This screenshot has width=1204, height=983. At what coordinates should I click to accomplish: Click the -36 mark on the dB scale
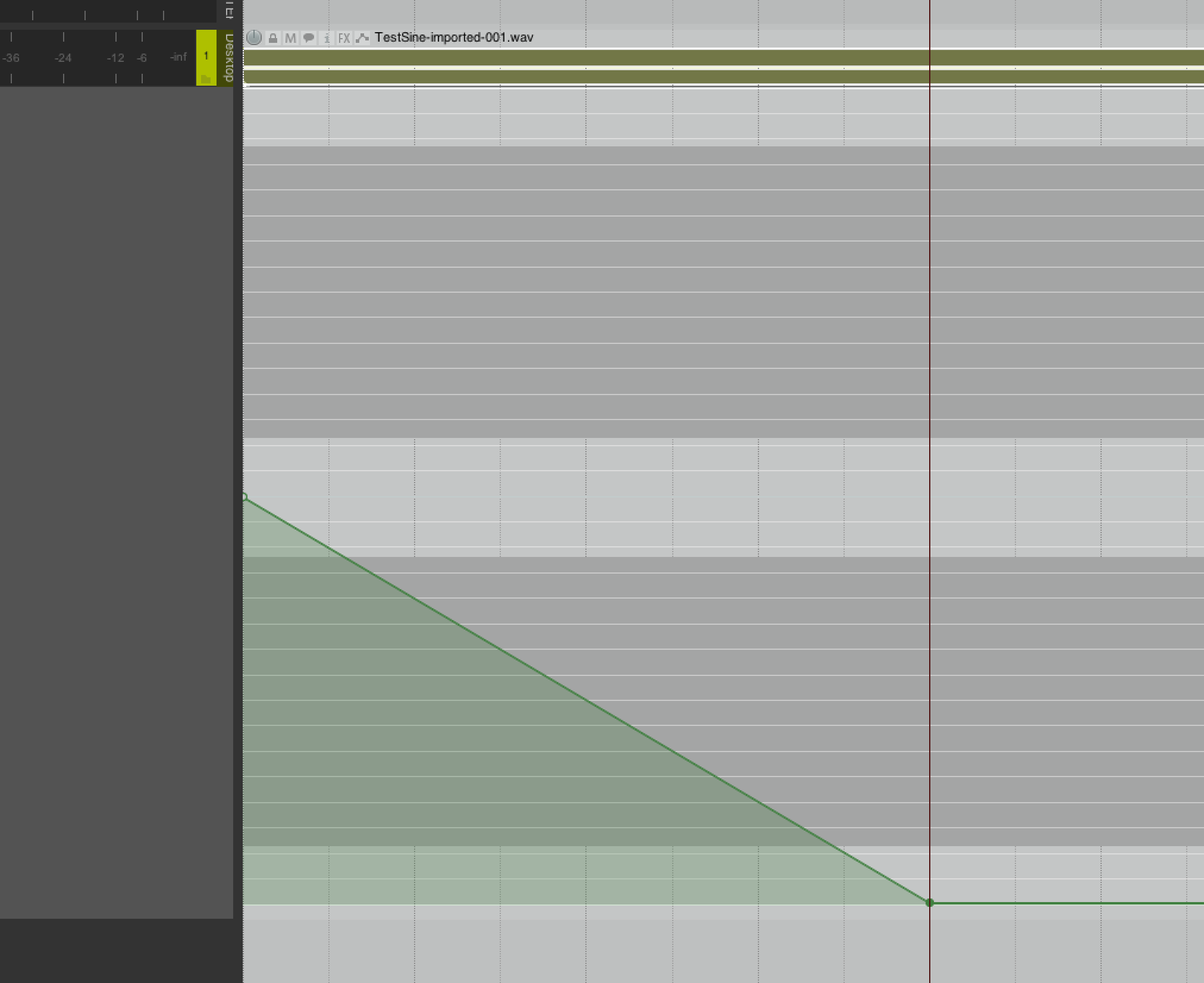(x=12, y=57)
